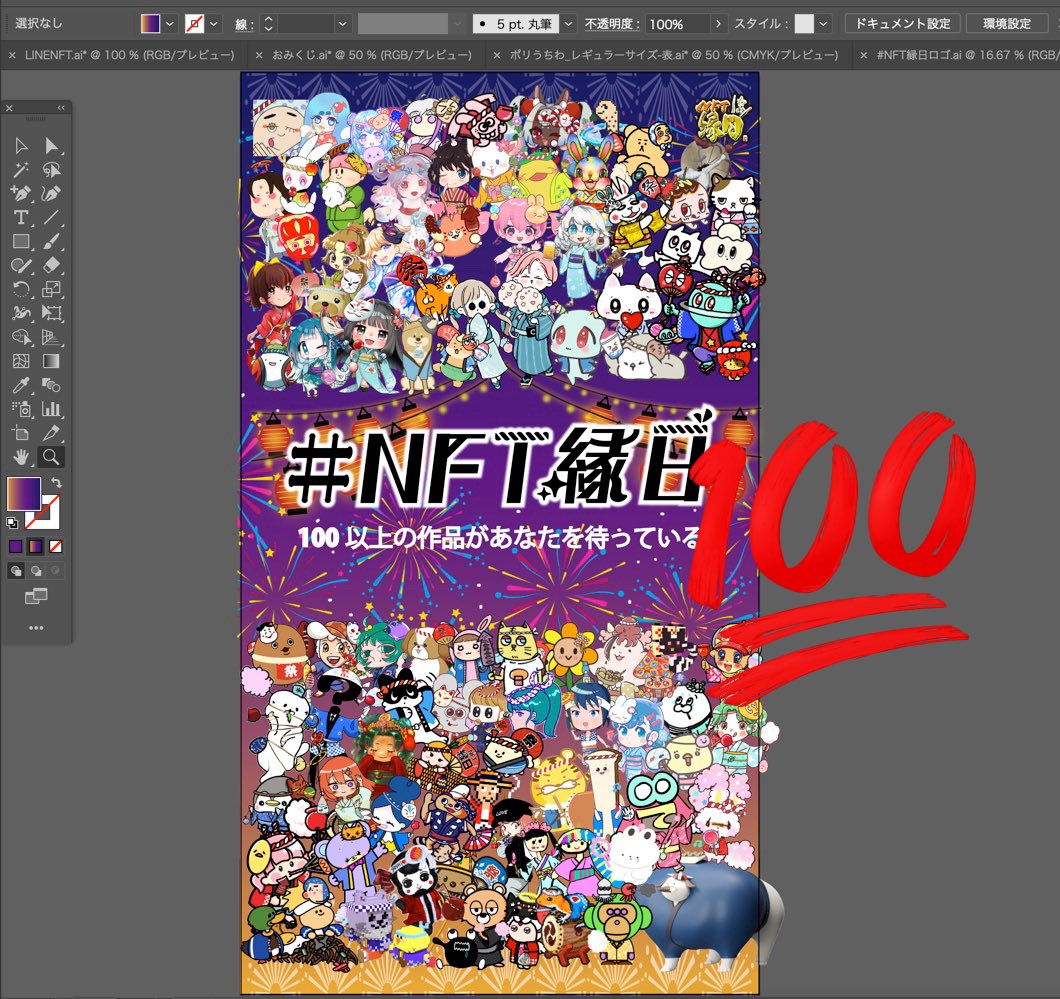
Task: Select the Scale tool
Action: click(51, 289)
